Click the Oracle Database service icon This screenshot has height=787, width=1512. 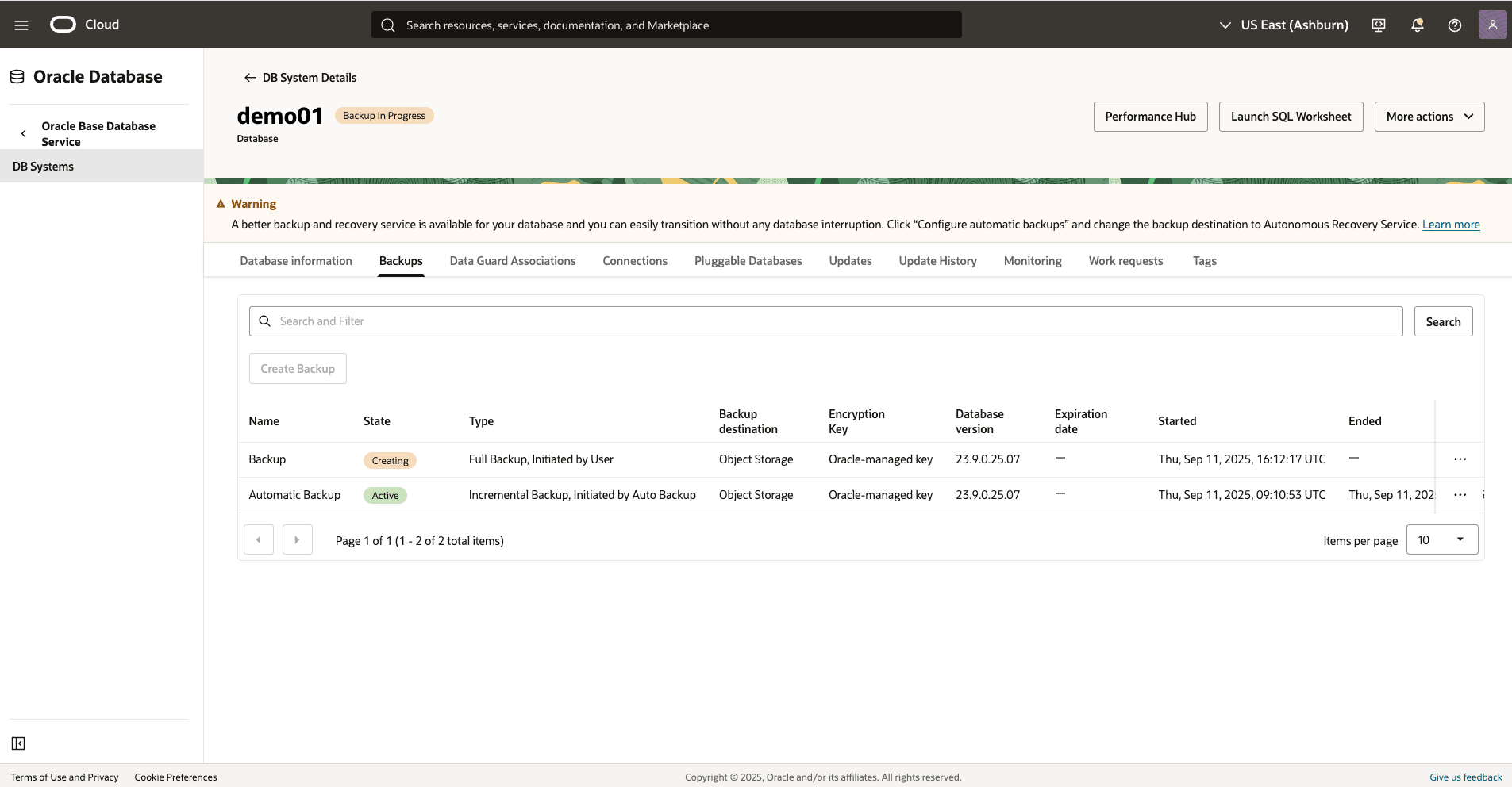pos(16,75)
